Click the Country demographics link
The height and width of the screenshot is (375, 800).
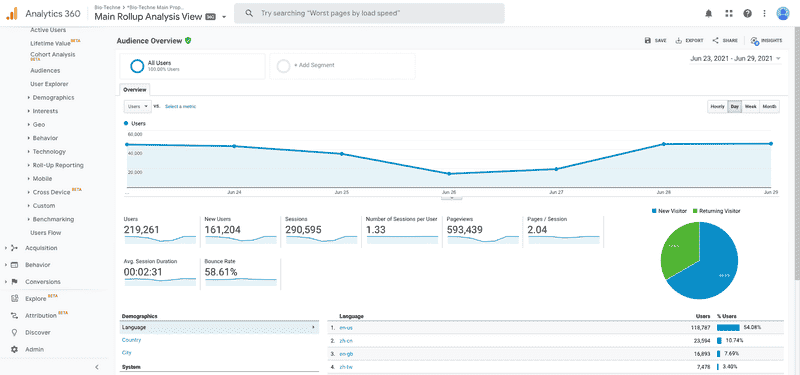131,340
